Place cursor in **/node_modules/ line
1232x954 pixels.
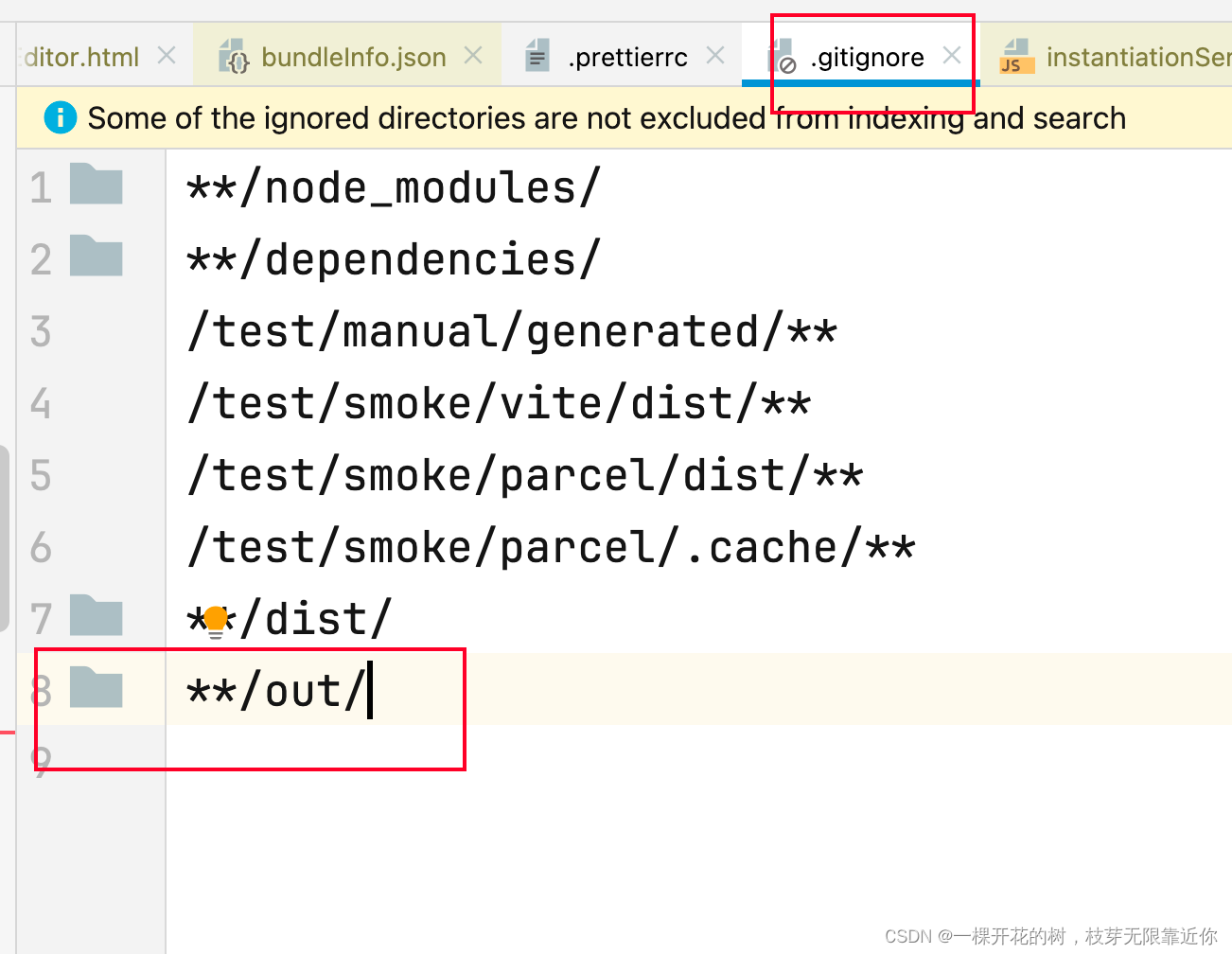394,187
